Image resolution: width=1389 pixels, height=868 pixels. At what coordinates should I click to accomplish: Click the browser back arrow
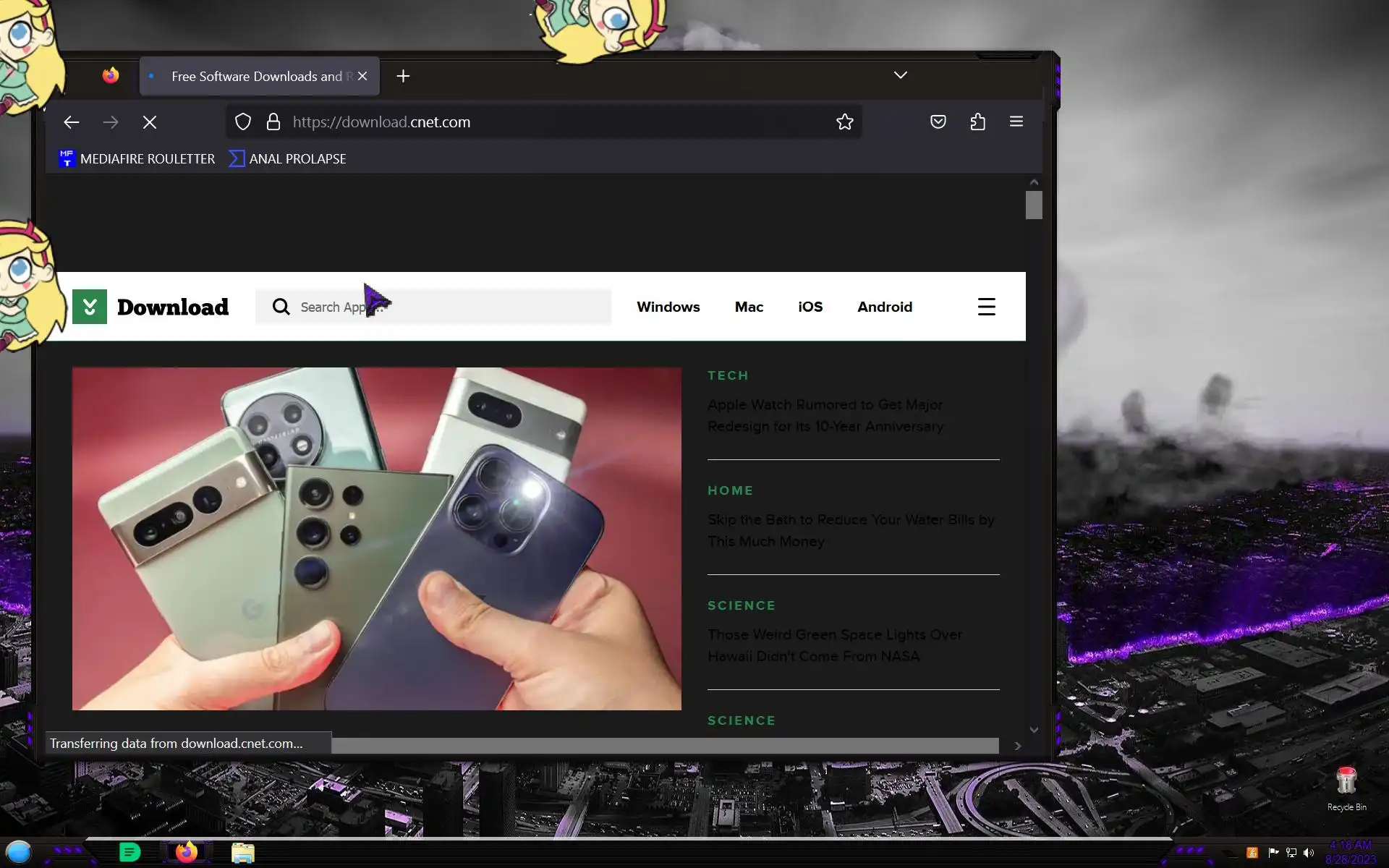71,122
